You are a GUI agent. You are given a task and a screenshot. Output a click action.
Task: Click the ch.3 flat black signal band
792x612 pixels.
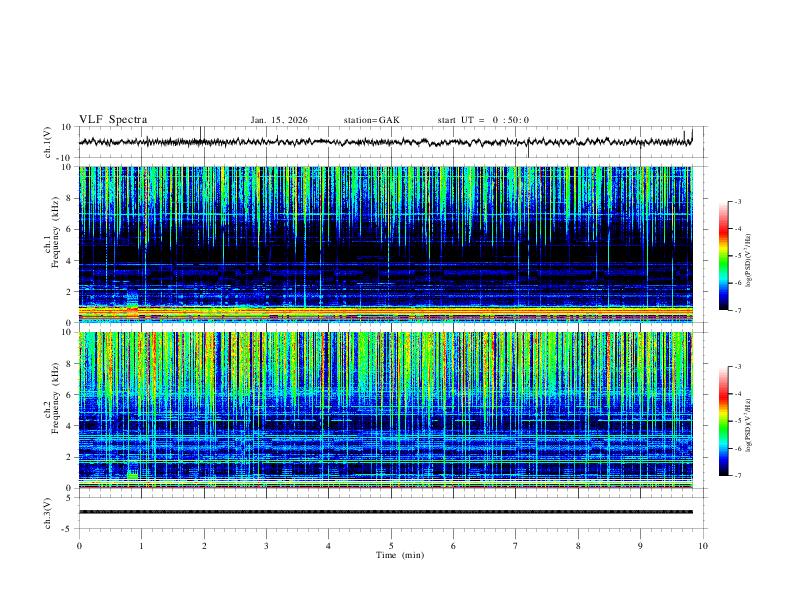(386, 512)
